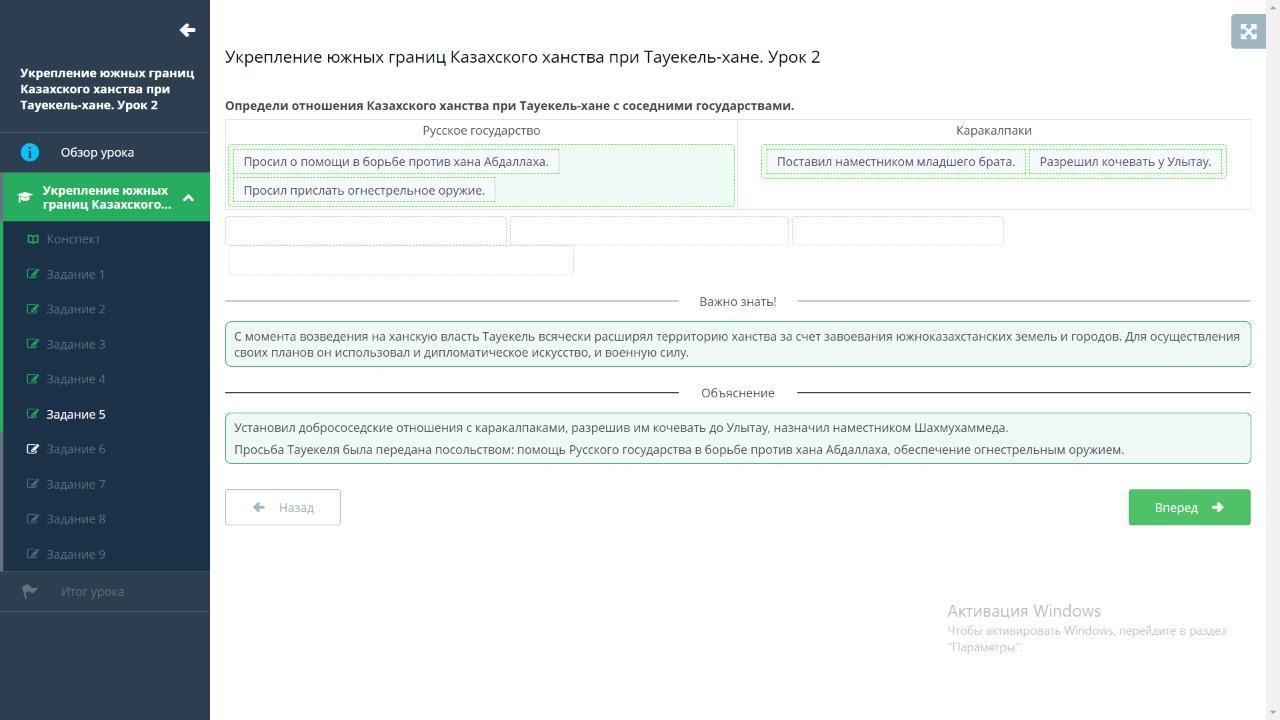Click the flag icon beside Итог урока
This screenshot has width=1280, height=720.
coord(30,591)
